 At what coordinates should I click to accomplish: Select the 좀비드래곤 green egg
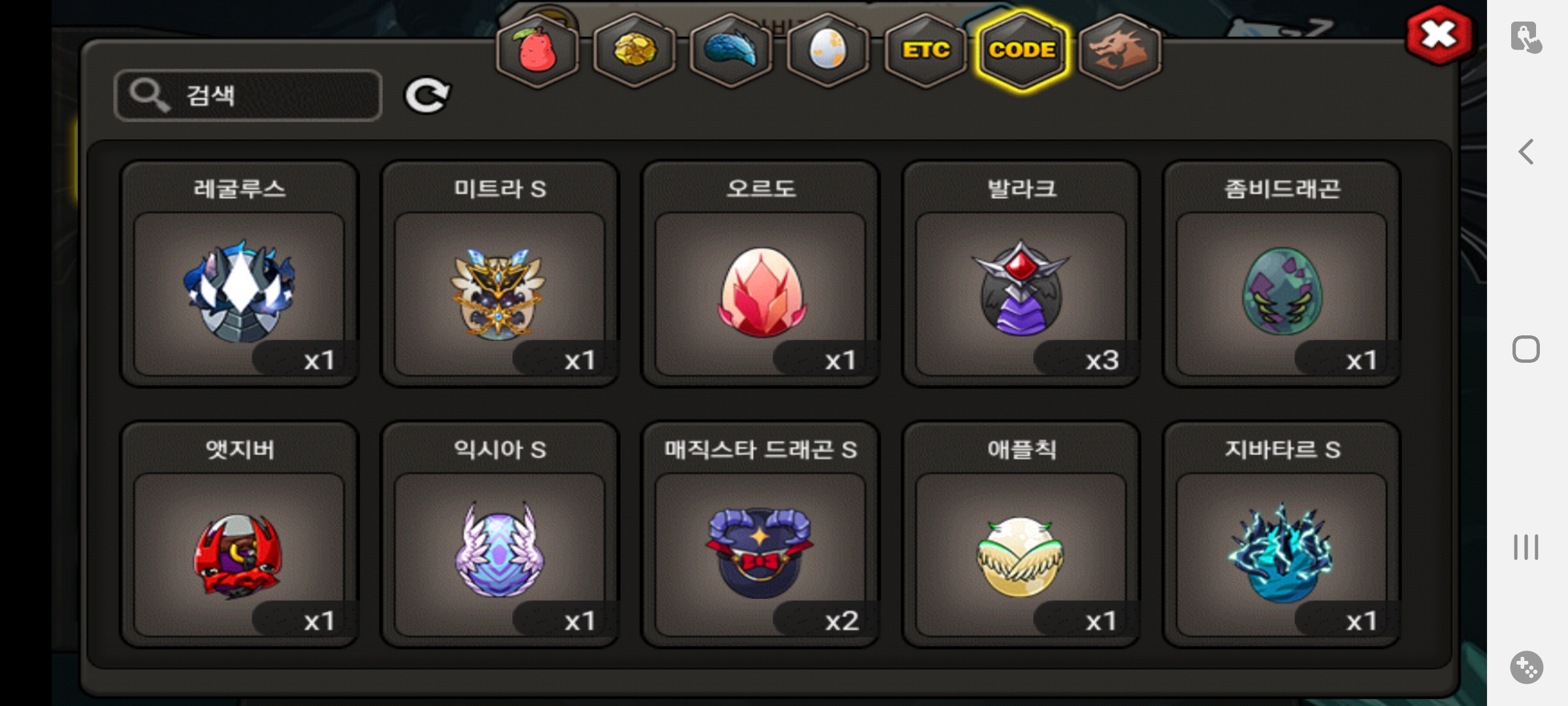click(x=1282, y=274)
